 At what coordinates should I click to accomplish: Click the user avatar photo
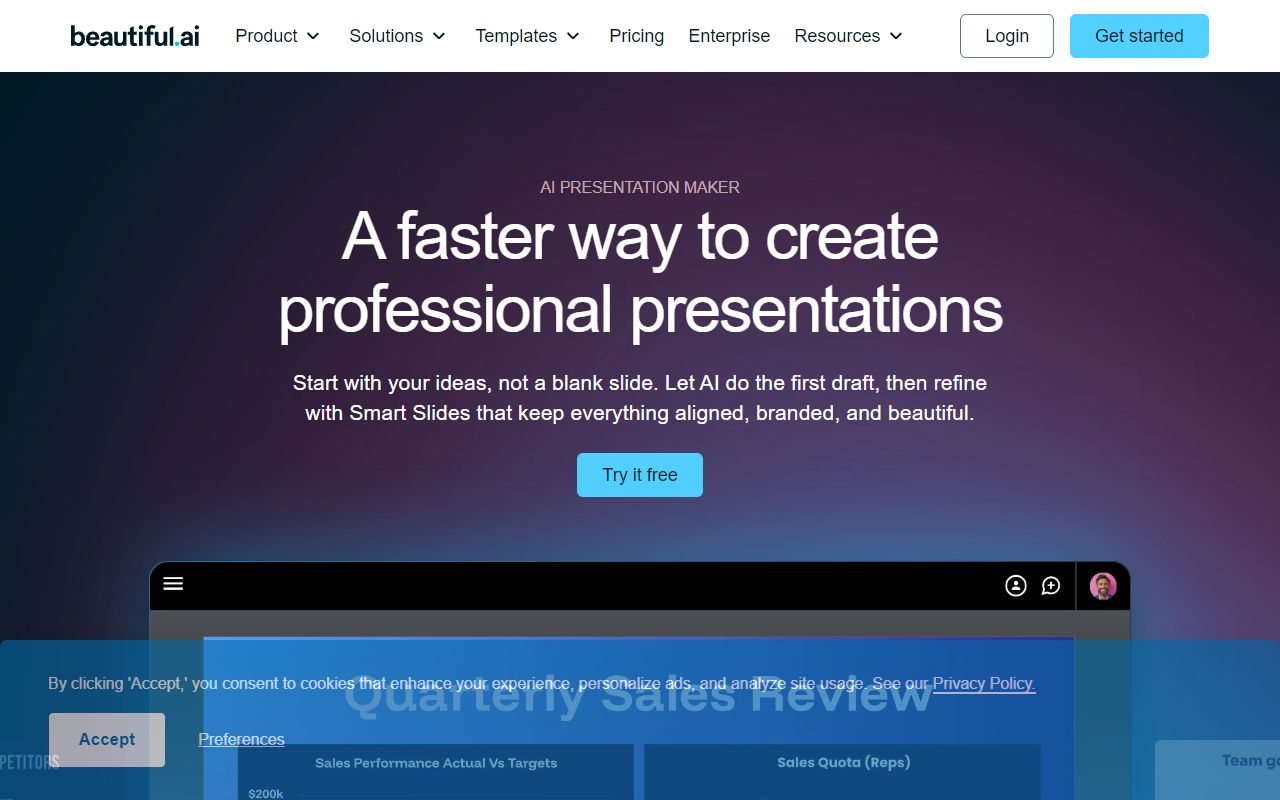[x=1103, y=586]
